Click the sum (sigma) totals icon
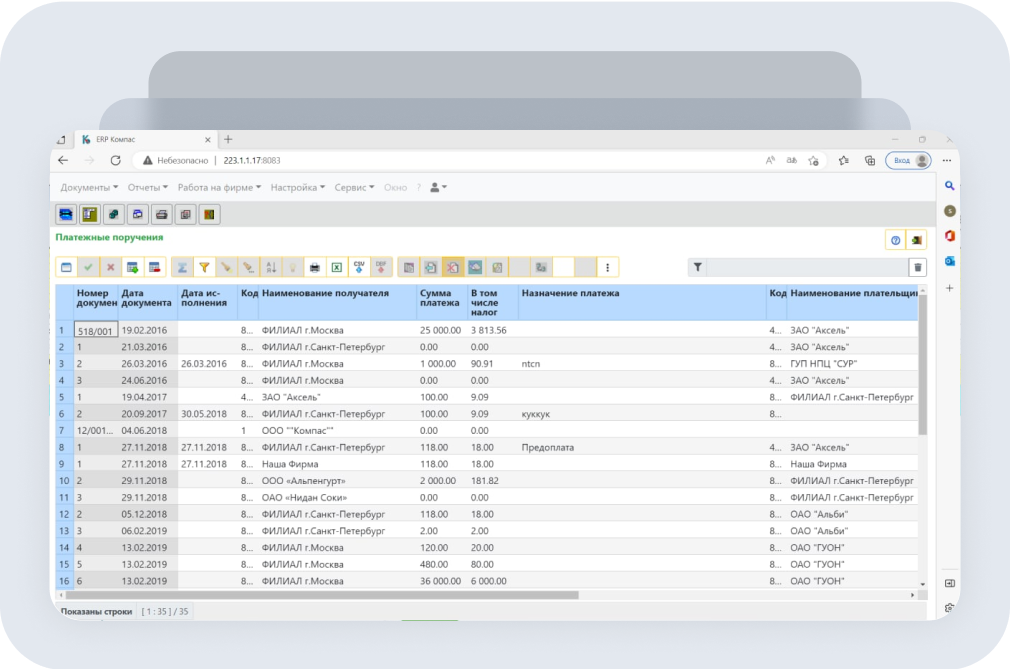Screen dimensions: 1010x669 click(x=182, y=267)
